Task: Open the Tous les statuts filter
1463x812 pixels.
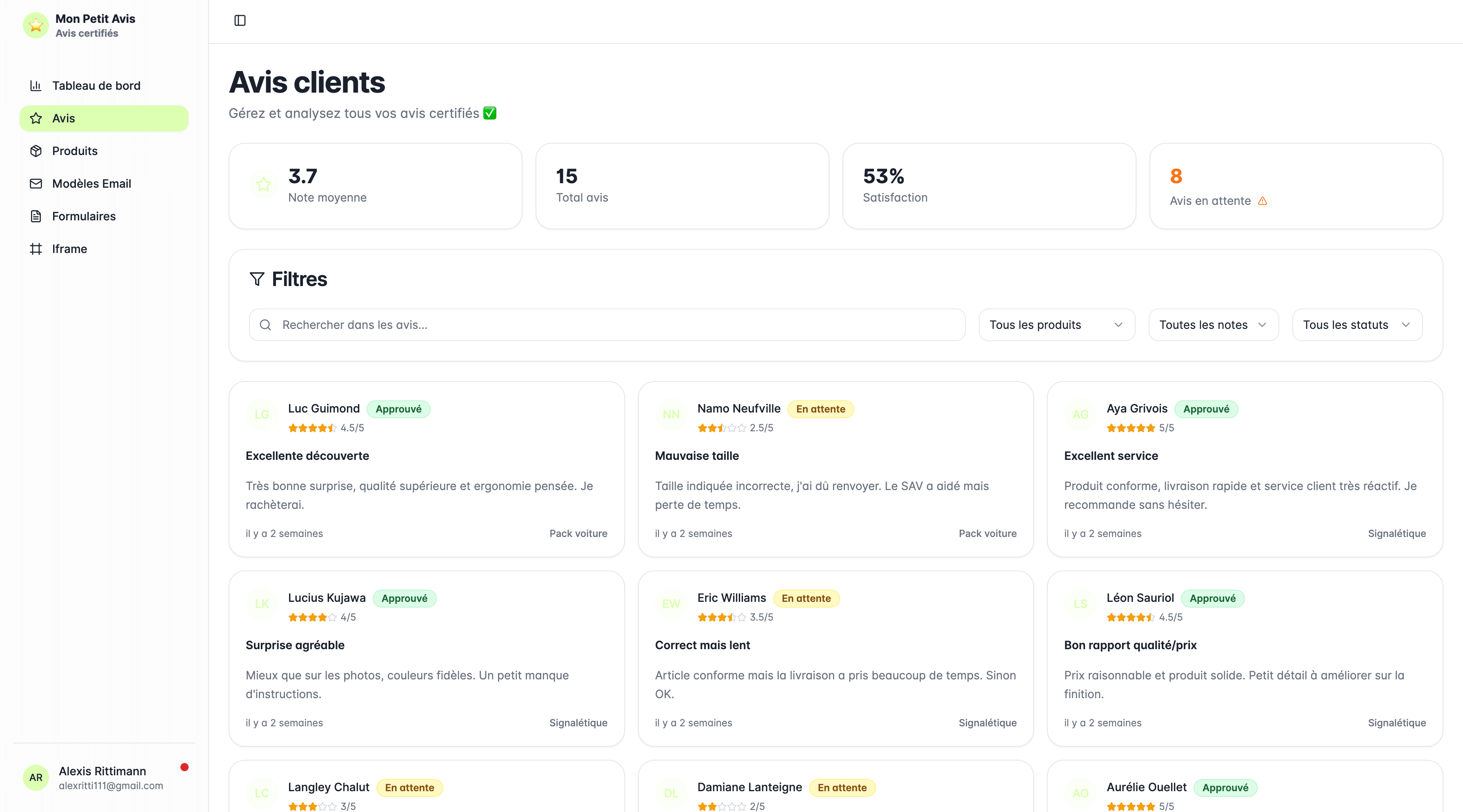Action: [x=1357, y=325]
